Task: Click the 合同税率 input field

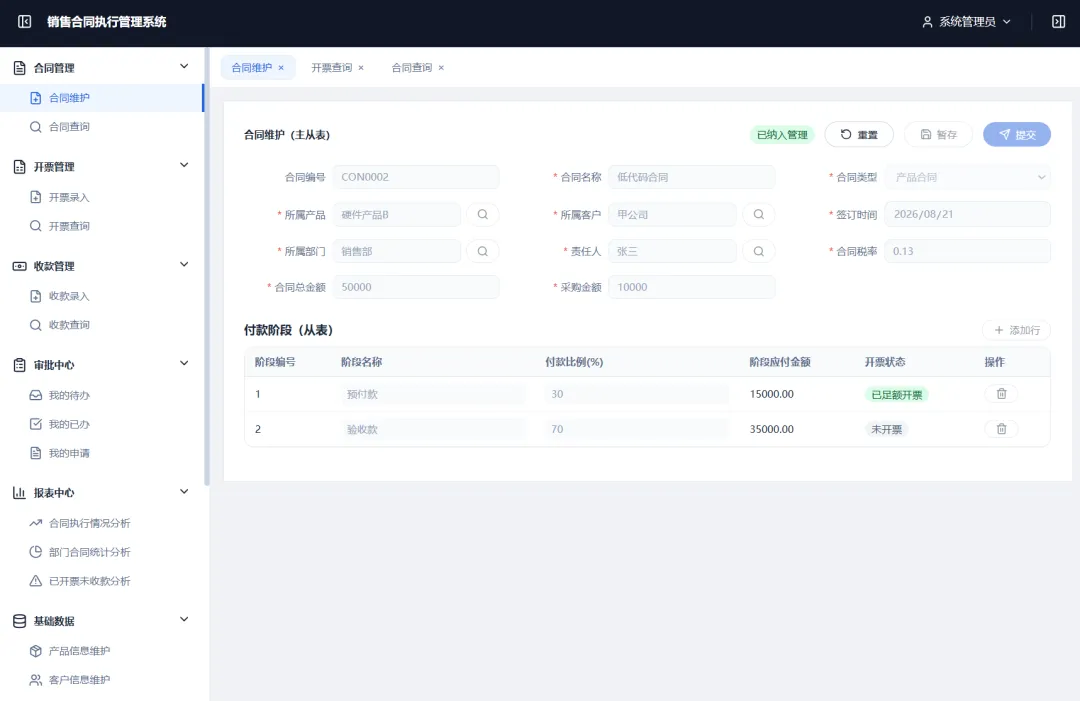Action: pyautogui.click(x=968, y=251)
